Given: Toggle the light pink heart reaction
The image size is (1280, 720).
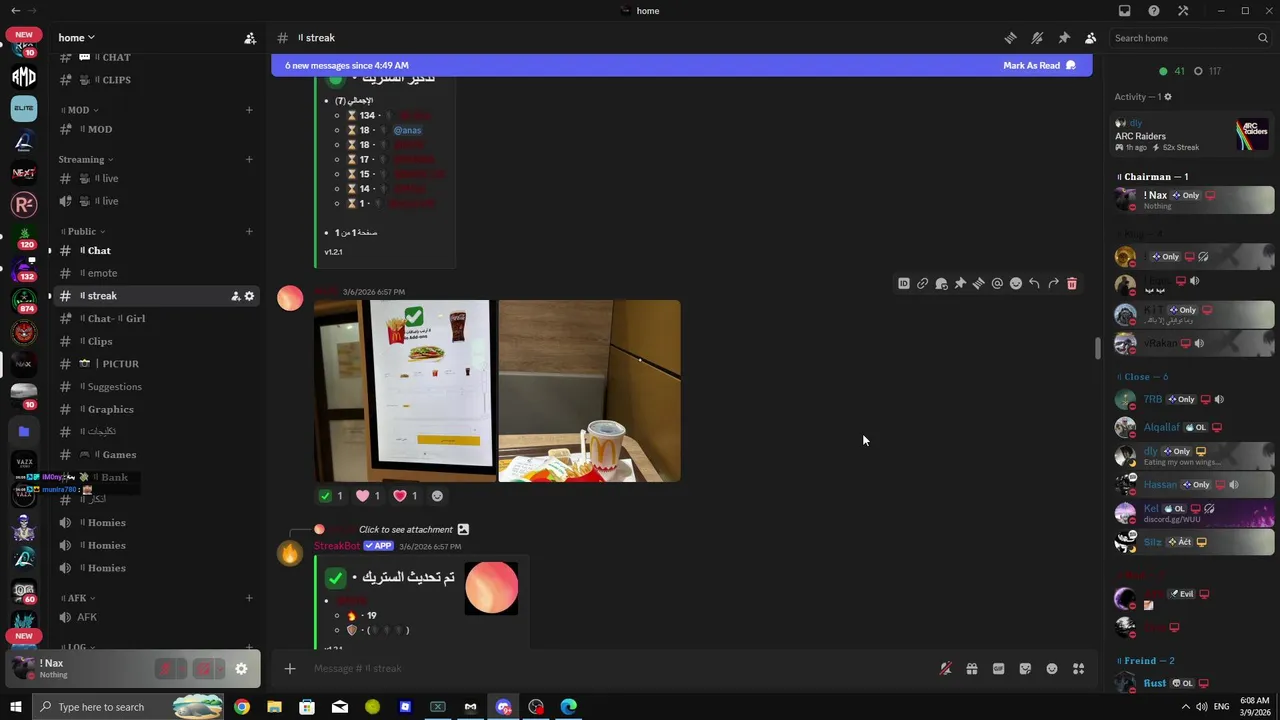Looking at the screenshot, I should coord(368,496).
